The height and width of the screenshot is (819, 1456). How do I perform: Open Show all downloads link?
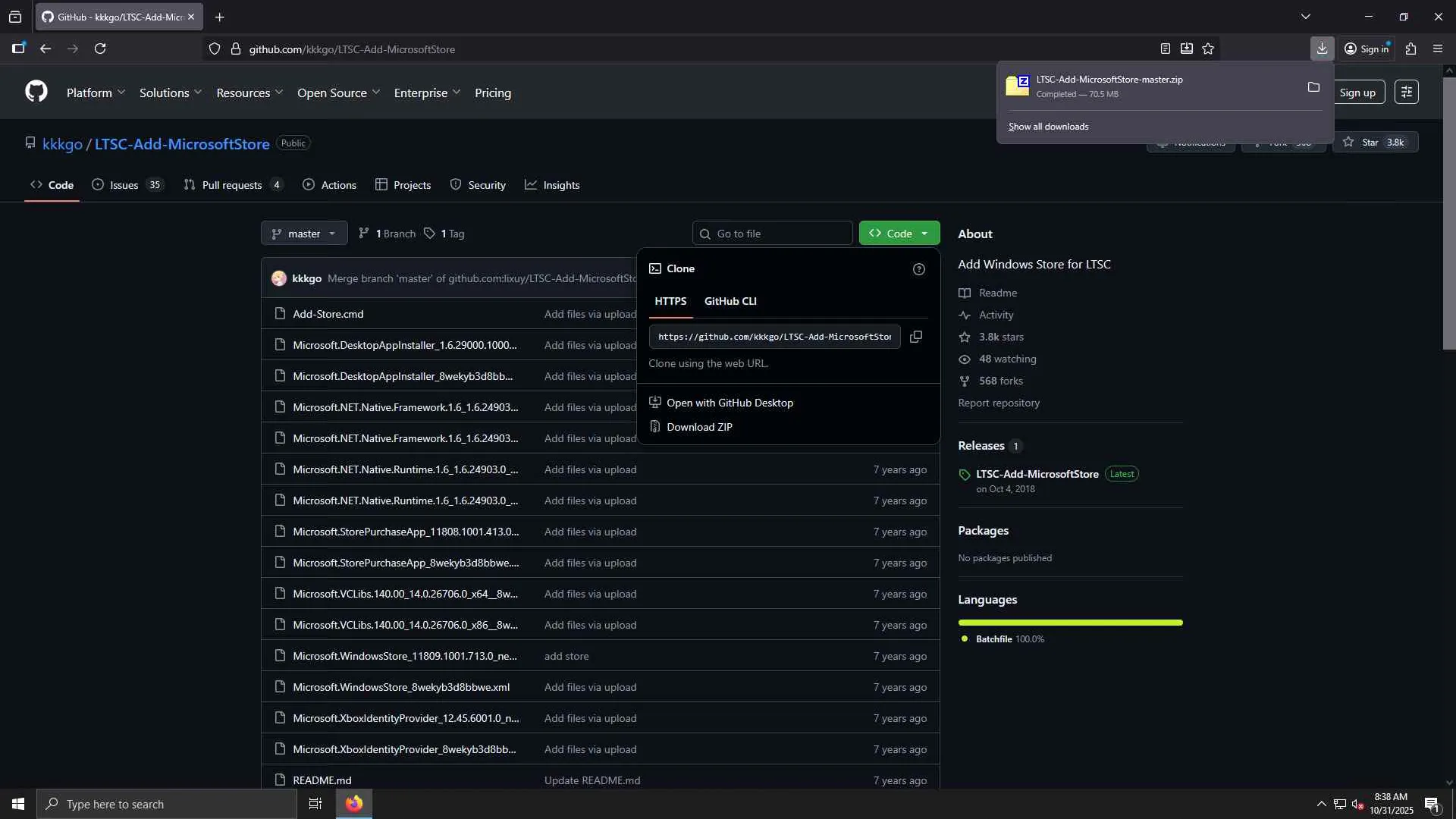point(1048,127)
